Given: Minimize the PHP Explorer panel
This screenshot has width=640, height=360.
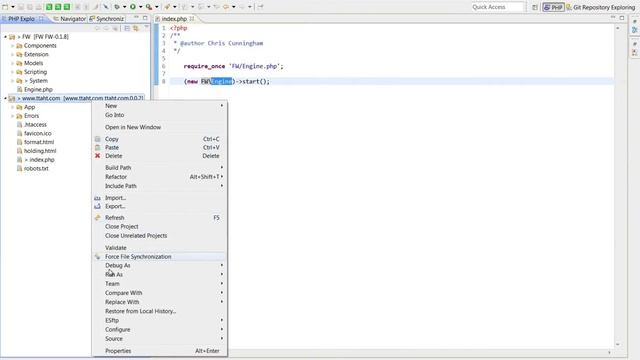Looking at the screenshot, I should 137,18.
